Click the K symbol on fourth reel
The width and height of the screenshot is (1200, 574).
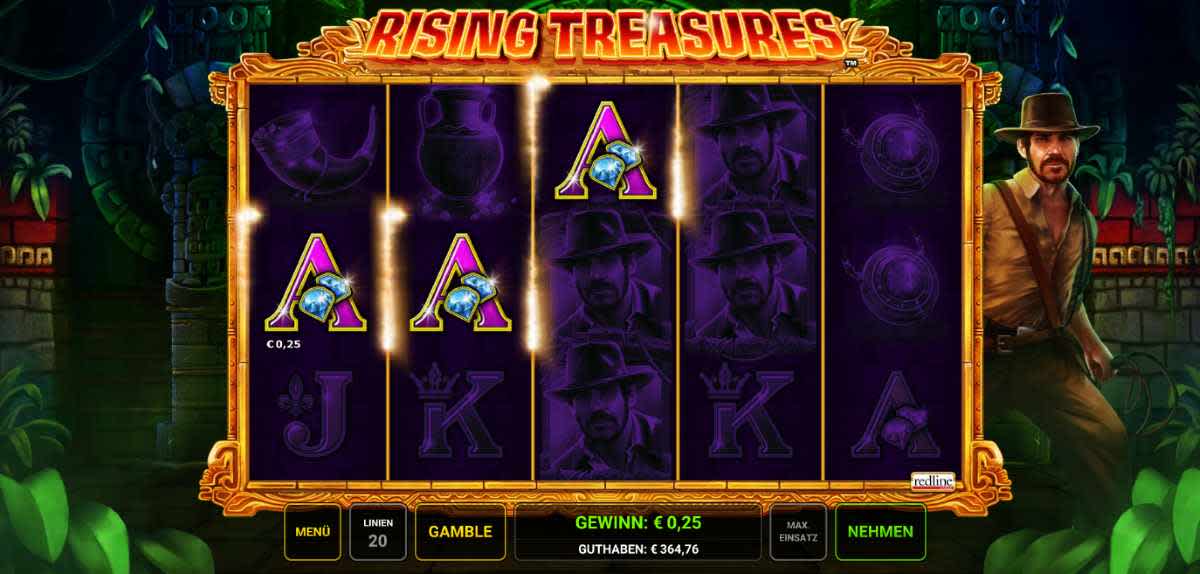pos(750,411)
